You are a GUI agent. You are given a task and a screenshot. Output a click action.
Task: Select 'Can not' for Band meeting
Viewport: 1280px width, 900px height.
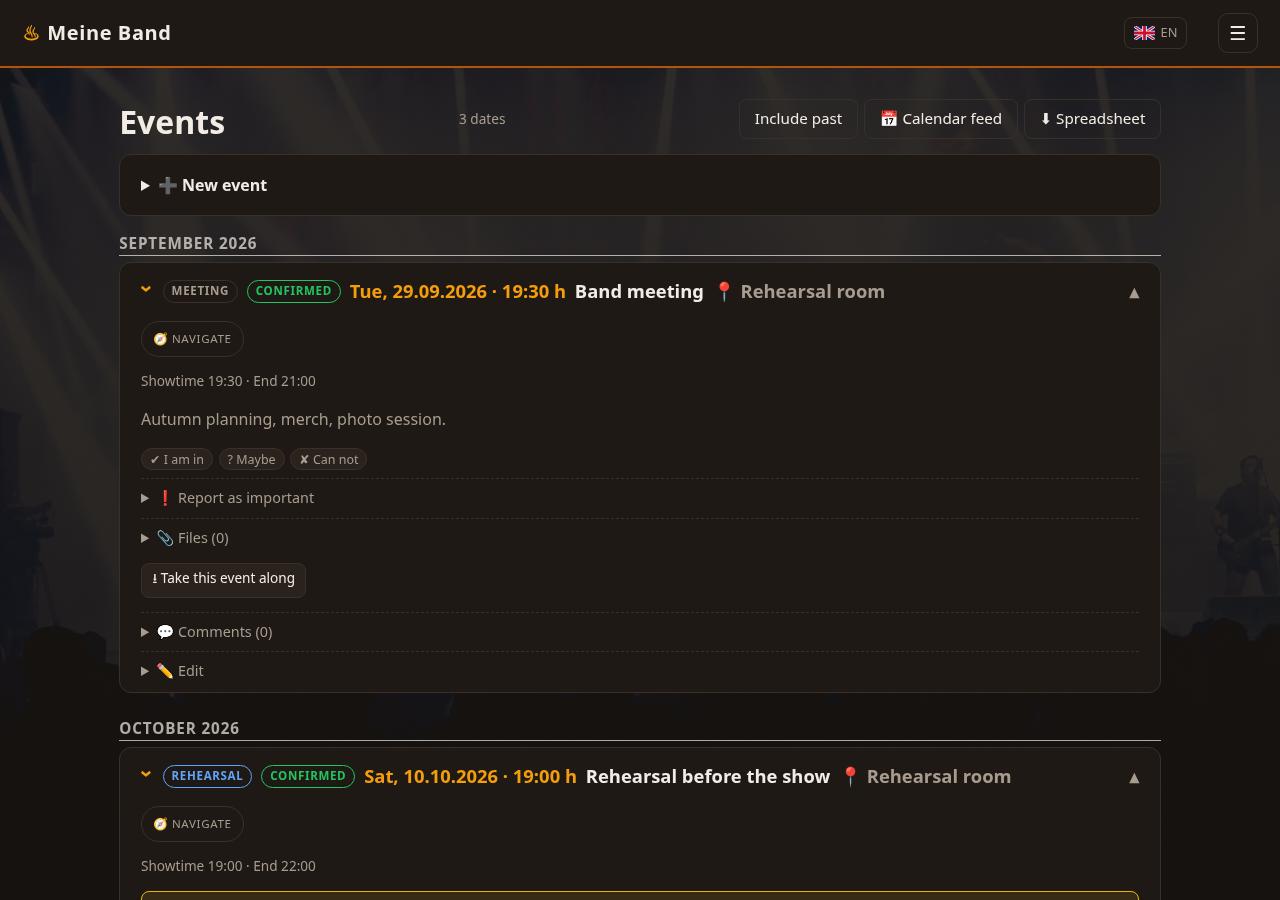click(328, 460)
